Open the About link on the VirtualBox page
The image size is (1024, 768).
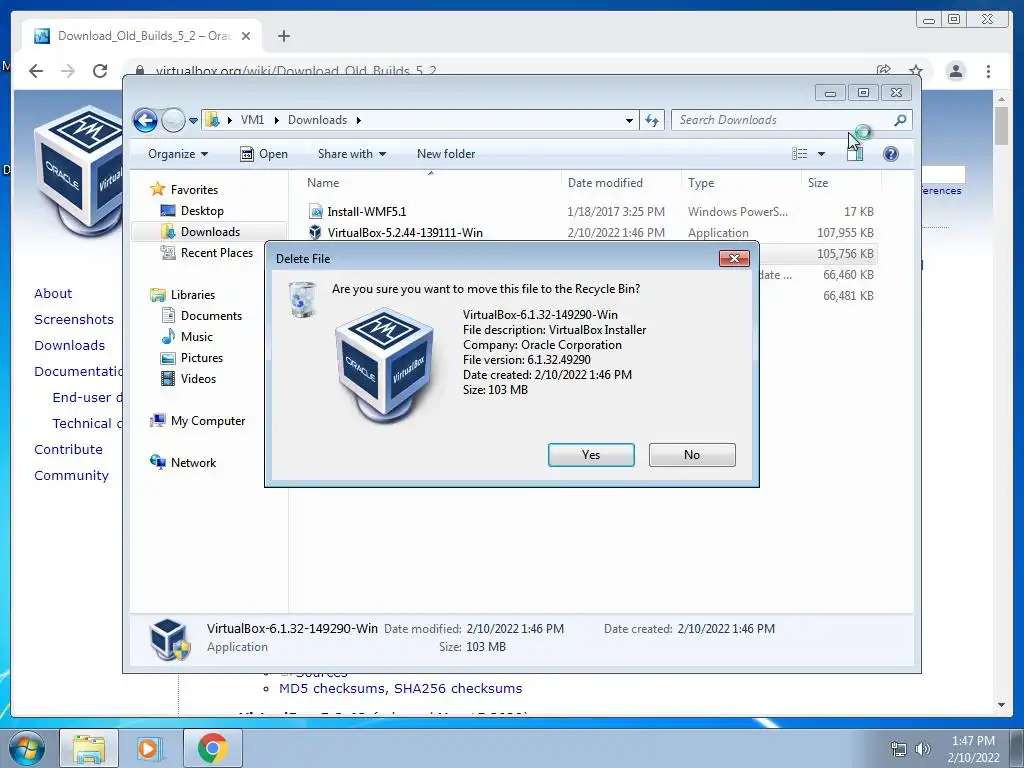pos(53,293)
